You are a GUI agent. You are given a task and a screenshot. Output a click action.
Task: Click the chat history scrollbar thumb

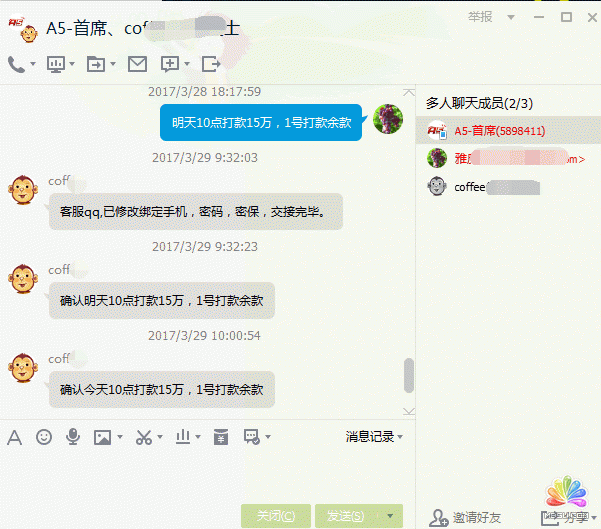[409, 375]
